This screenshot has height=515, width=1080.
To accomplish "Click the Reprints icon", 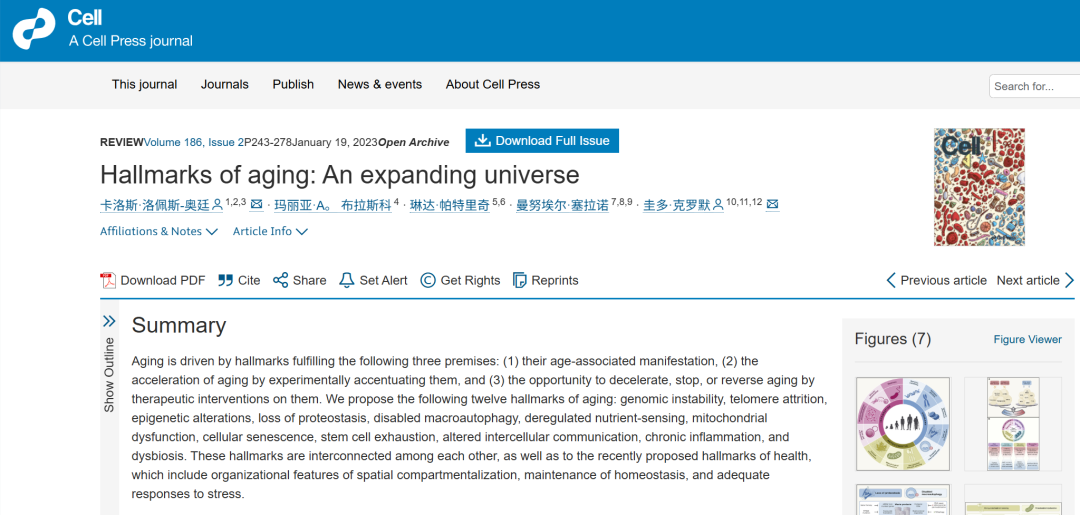I will (x=520, y=280).
